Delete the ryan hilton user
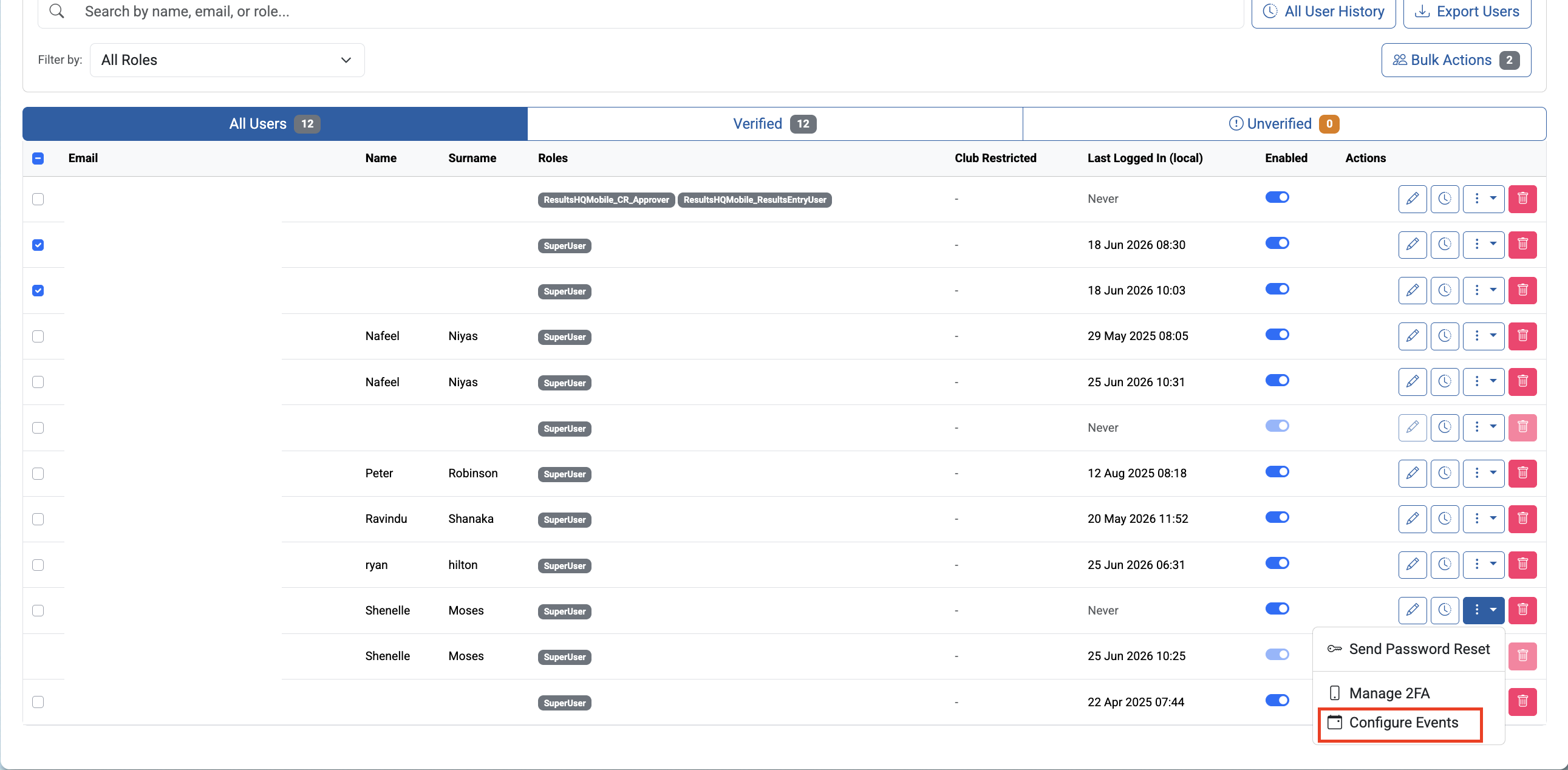The image size is (1568, 770). pos(1522,565)
